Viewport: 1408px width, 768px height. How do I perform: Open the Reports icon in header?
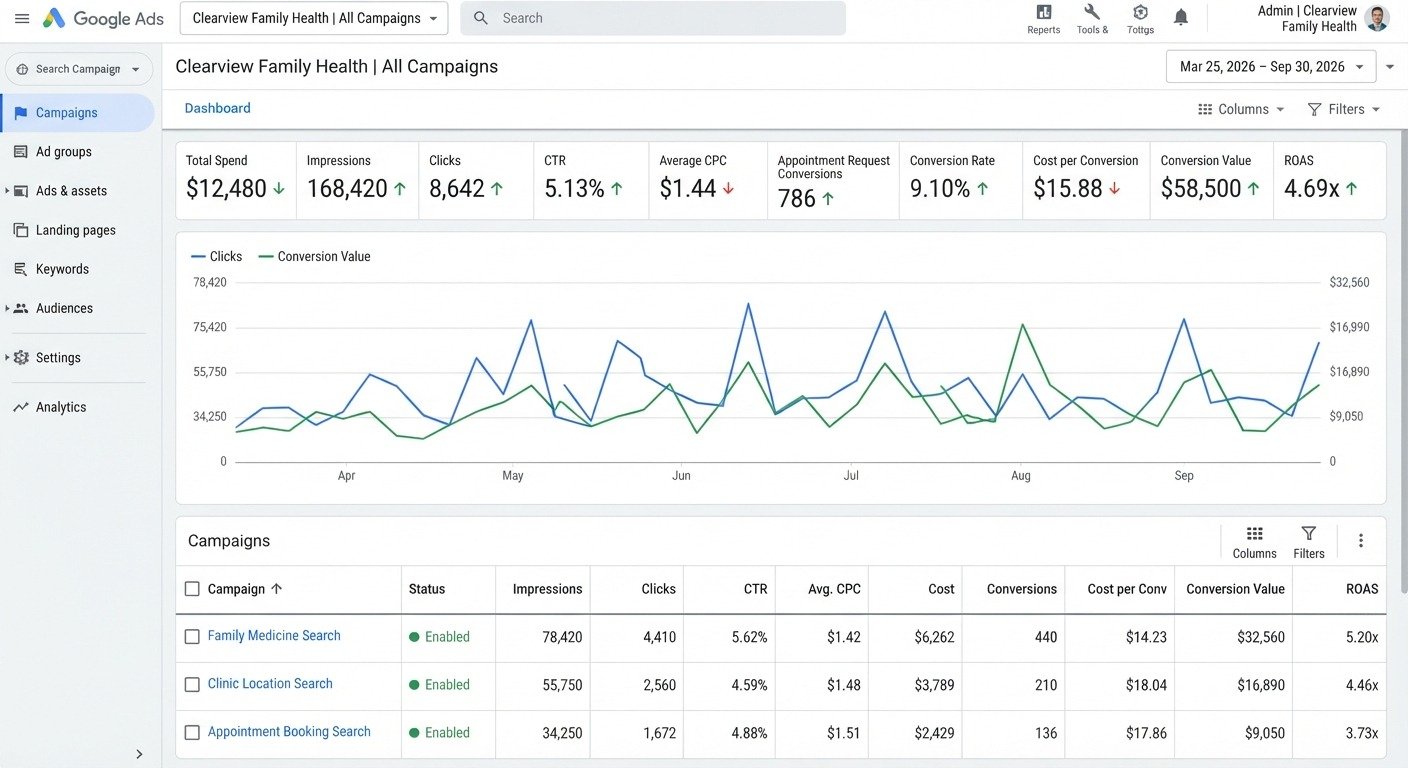(x=1043, y=13)
